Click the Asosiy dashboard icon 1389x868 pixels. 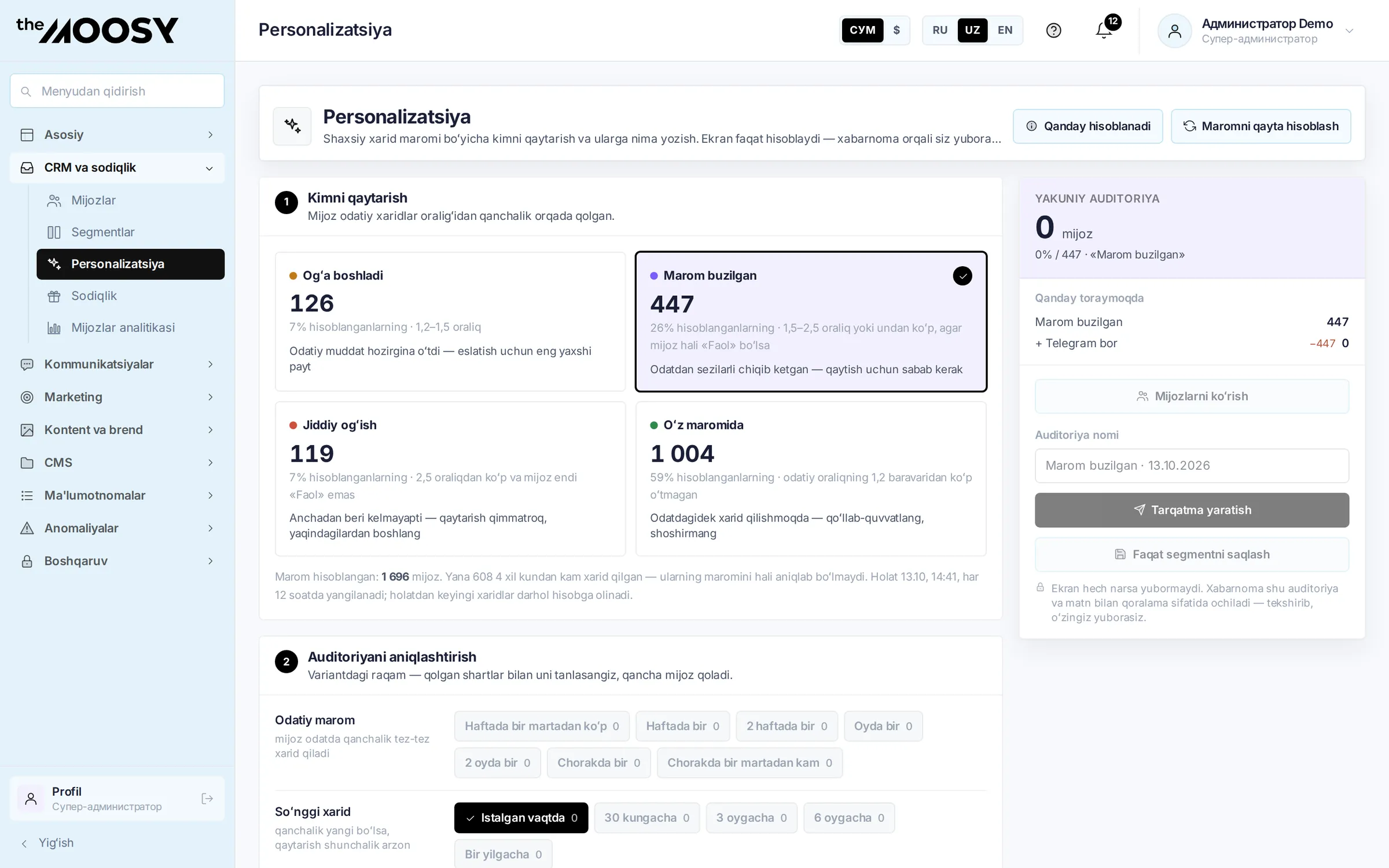(27, 135)
